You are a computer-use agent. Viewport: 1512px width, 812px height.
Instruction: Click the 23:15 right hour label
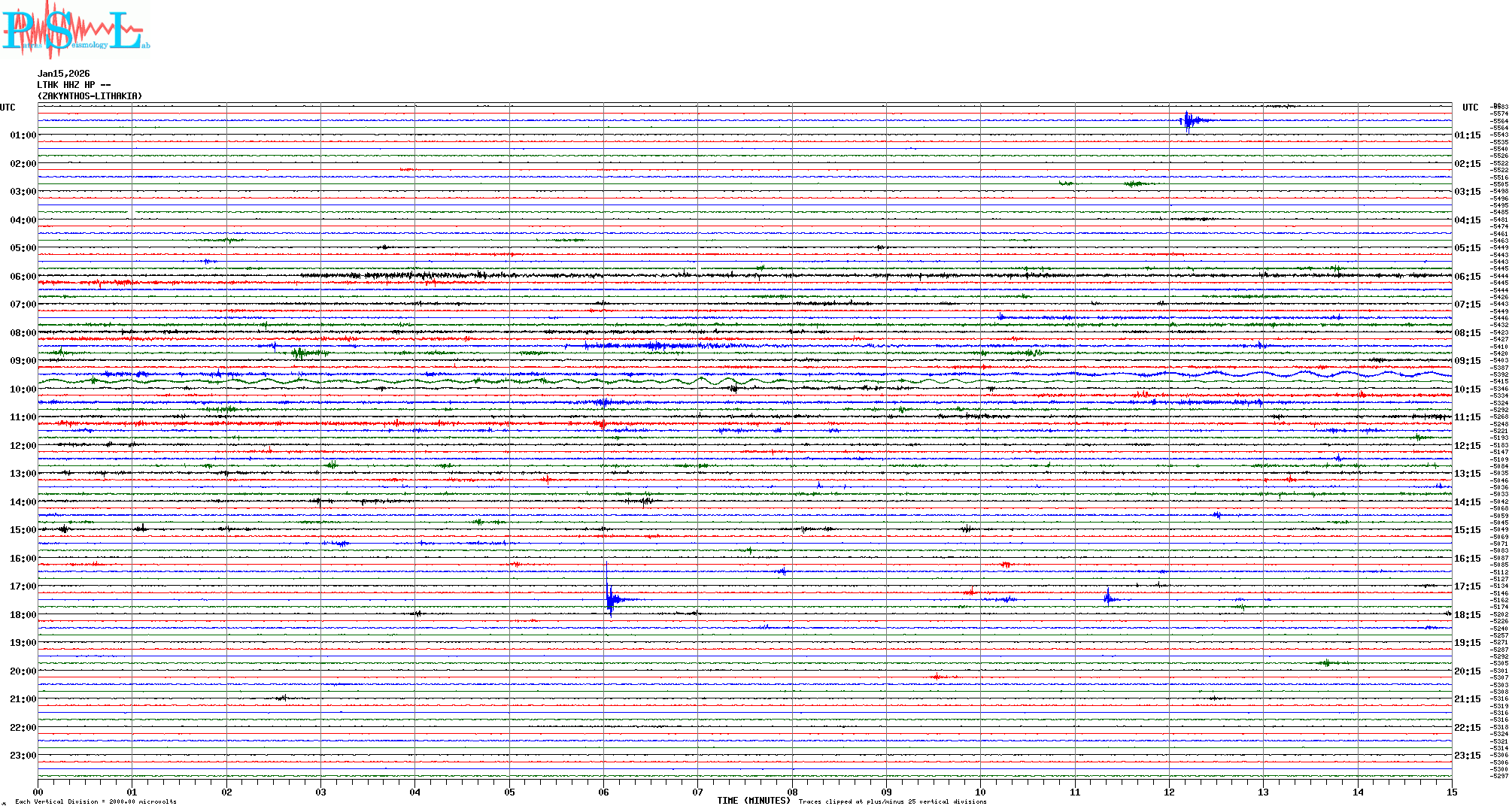(x=1468, y=756)
